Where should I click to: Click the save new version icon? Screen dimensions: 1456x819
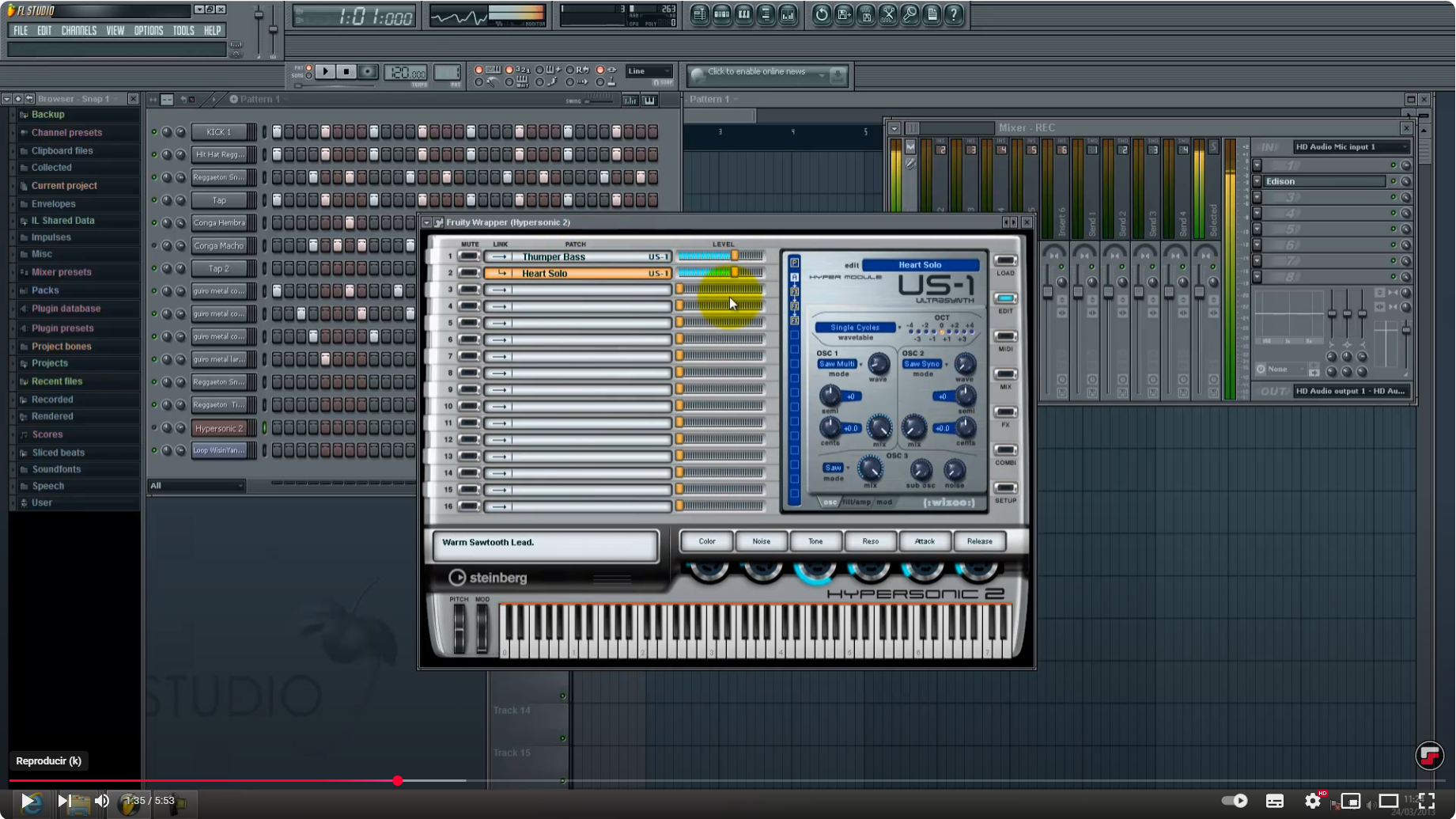[844, 14]
